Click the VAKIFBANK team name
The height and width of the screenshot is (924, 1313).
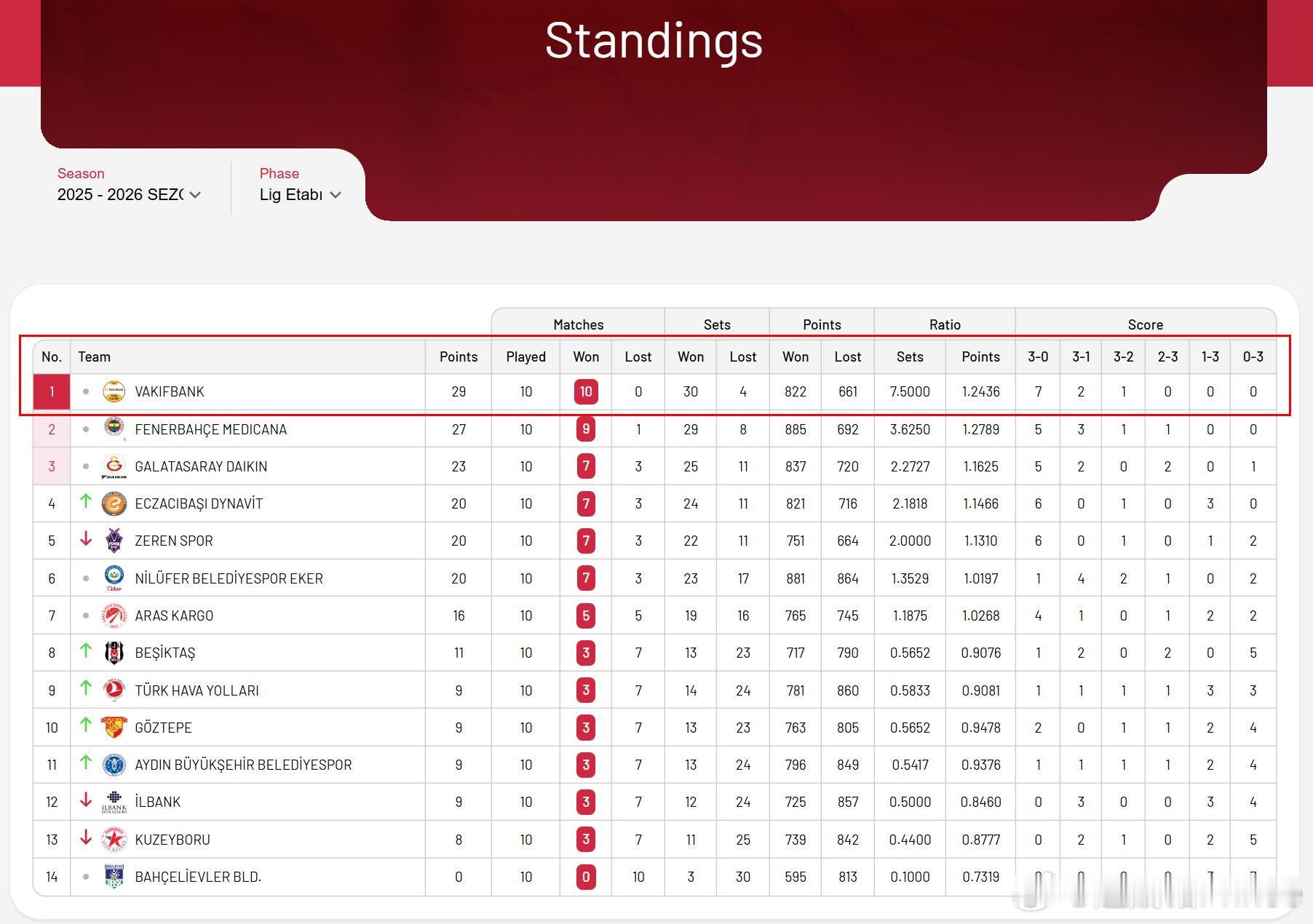coord(170,391)
